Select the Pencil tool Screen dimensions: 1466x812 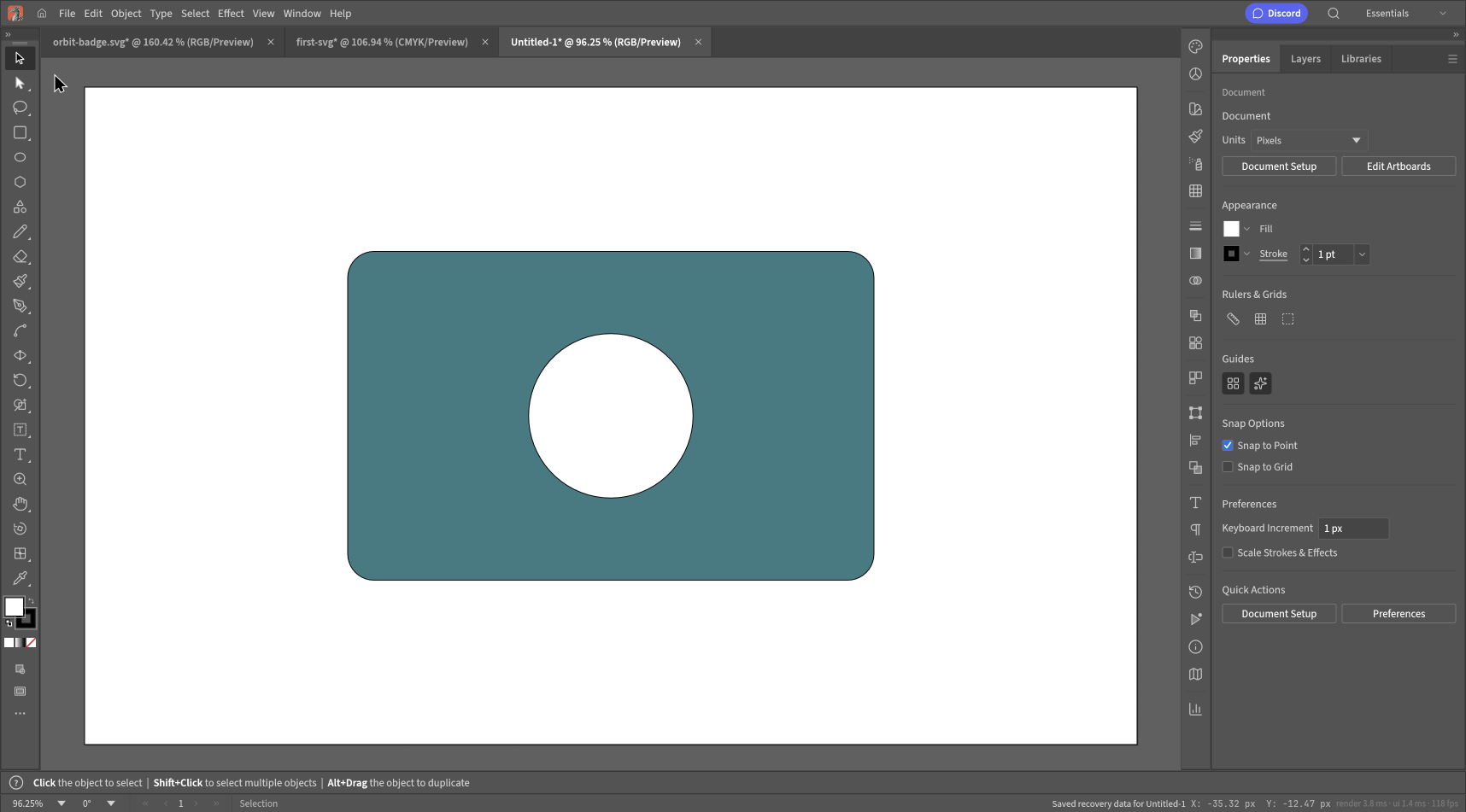pos(20,231)
